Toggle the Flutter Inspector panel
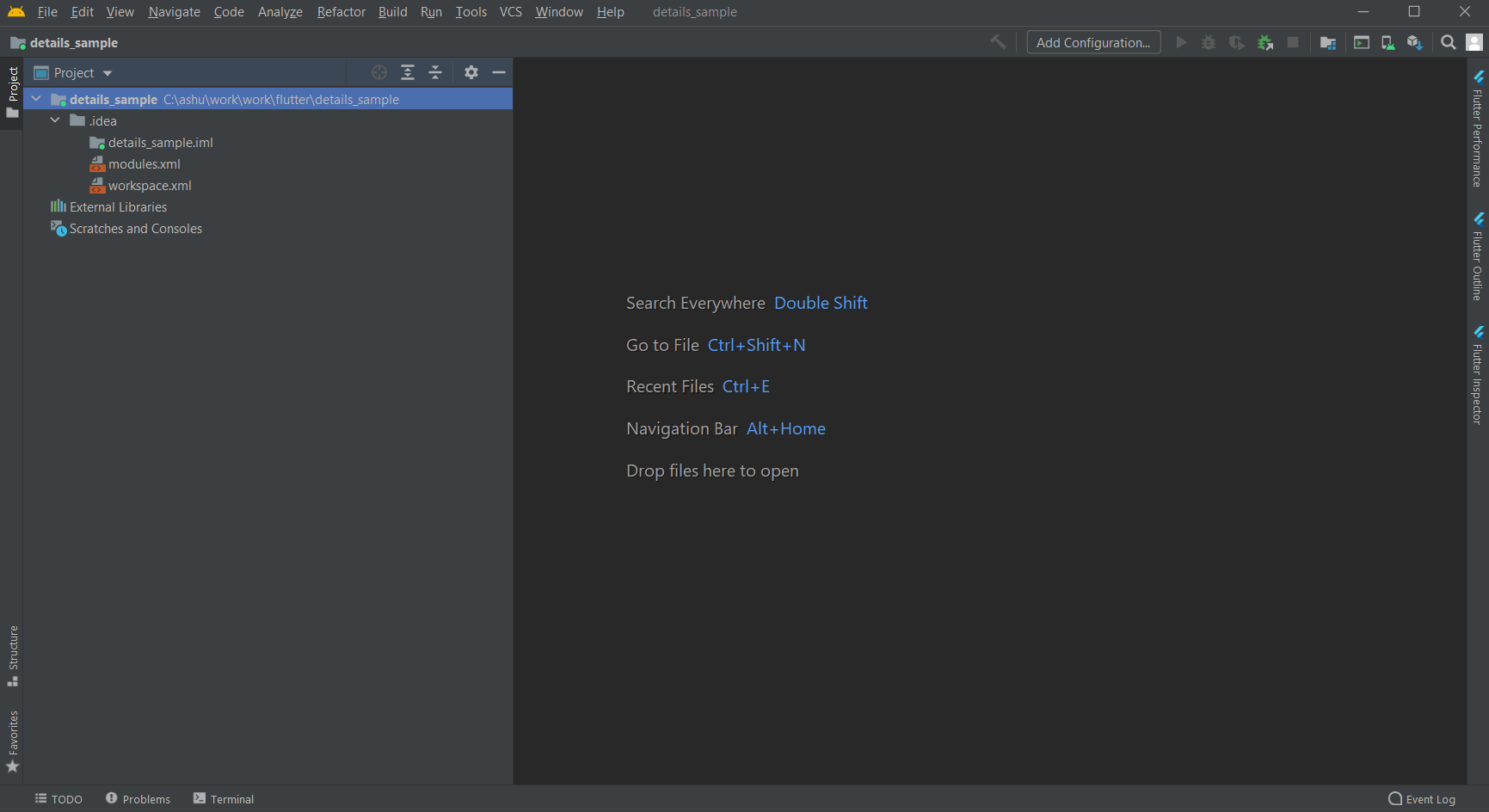 [x=1478, y=377]
